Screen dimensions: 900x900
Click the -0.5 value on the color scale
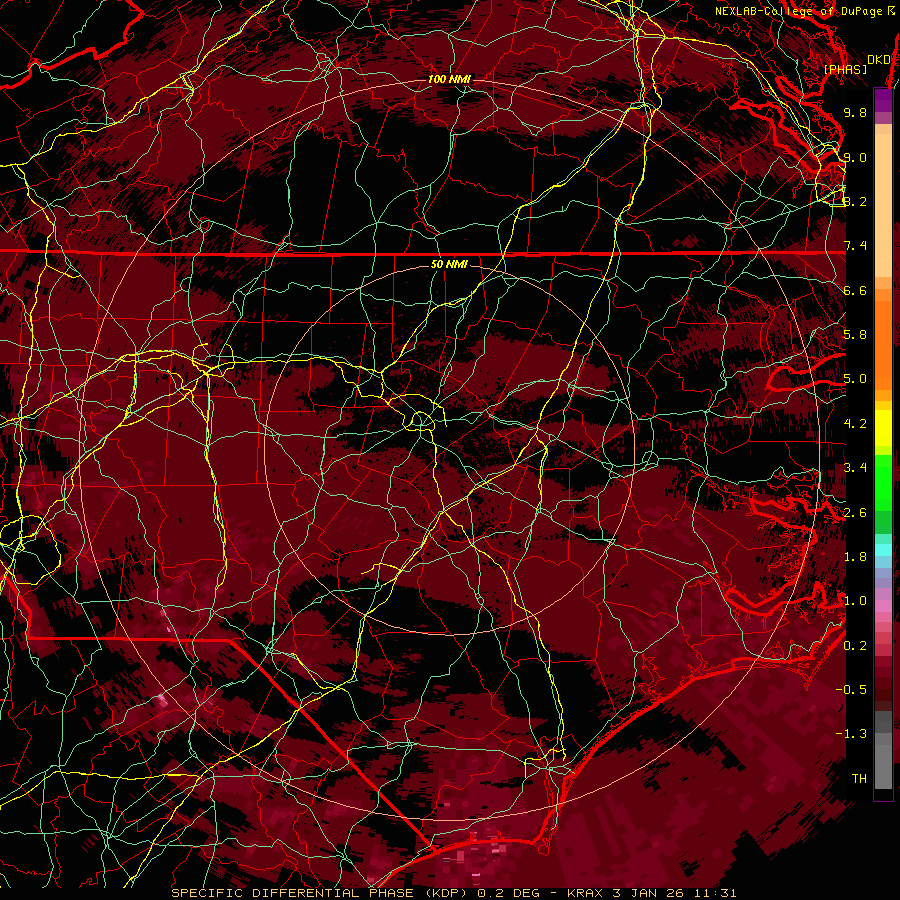851,690
